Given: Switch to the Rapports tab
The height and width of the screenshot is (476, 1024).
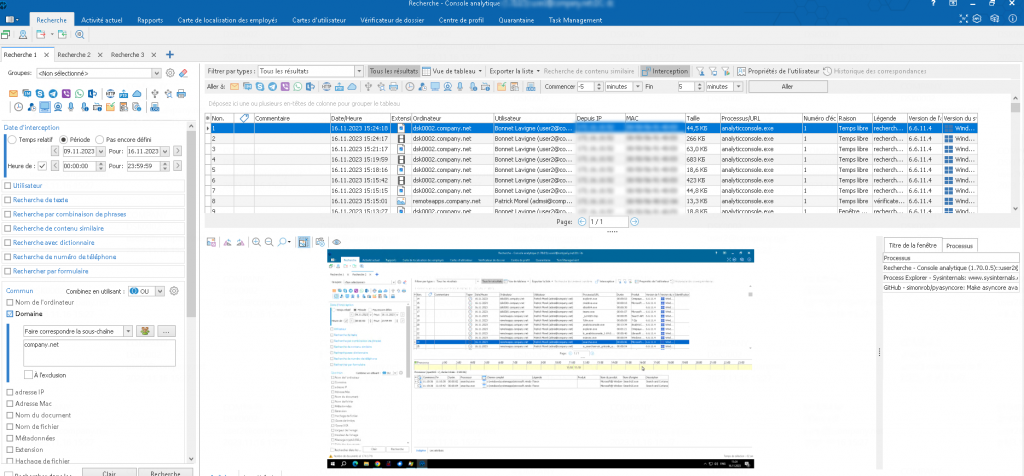Looking at the screenshot, I should [149, 20].
